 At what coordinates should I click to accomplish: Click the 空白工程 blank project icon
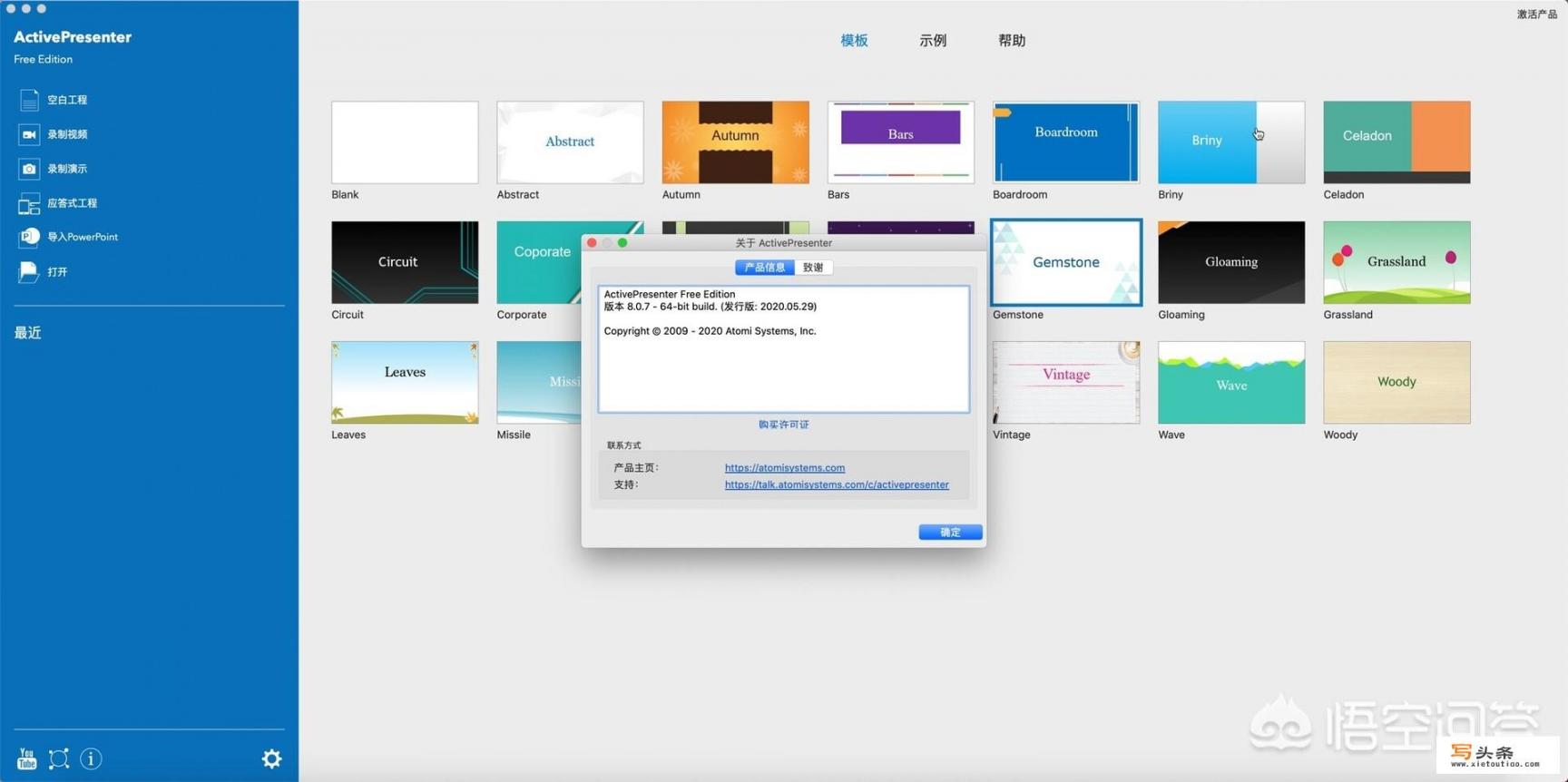(29, 100)
